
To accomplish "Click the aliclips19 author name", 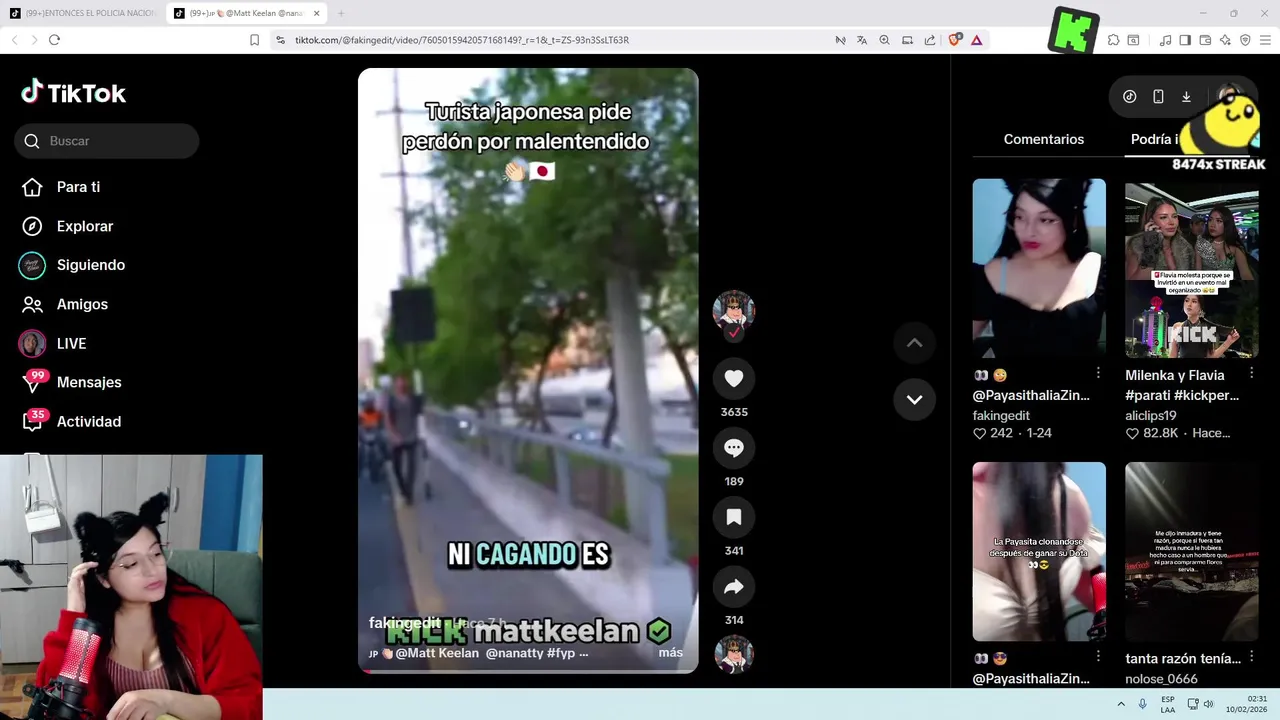I will pyautogui.click(x=1151, y=415).
